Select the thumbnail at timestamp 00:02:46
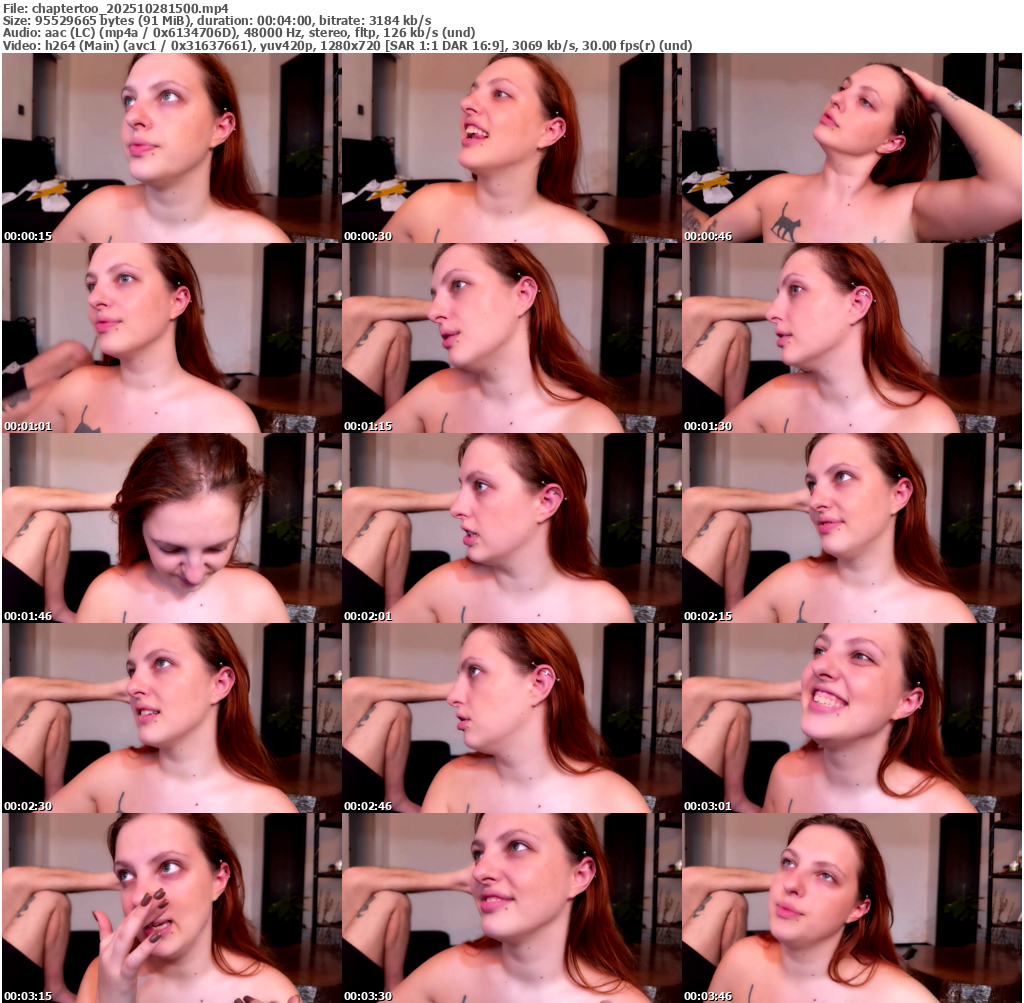This screenshot has height=1003, width=1024. pyautogui.click(x=511, y=718)
